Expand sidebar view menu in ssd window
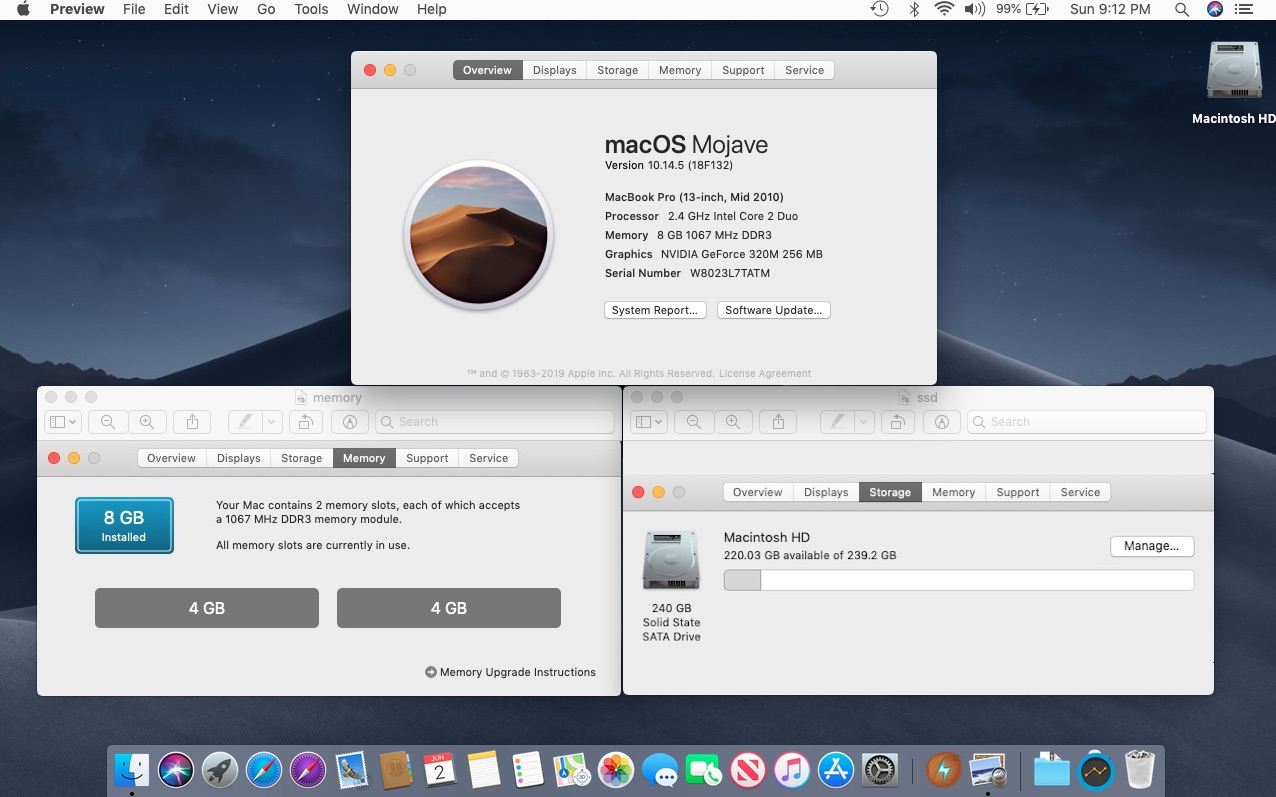Viewport: 1276px width, 797px height. point(649,422)
